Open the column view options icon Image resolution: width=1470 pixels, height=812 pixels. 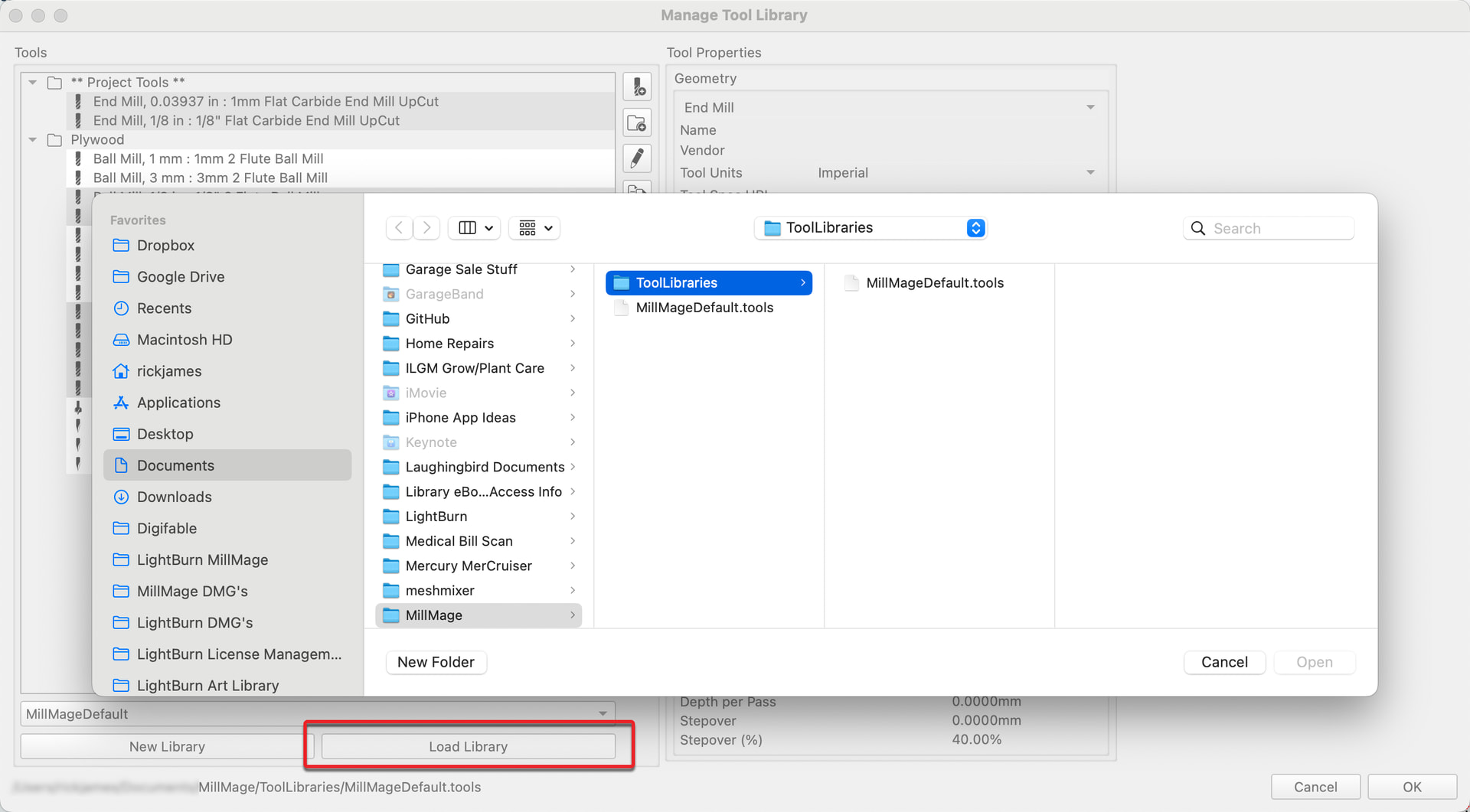coord(475,228)
